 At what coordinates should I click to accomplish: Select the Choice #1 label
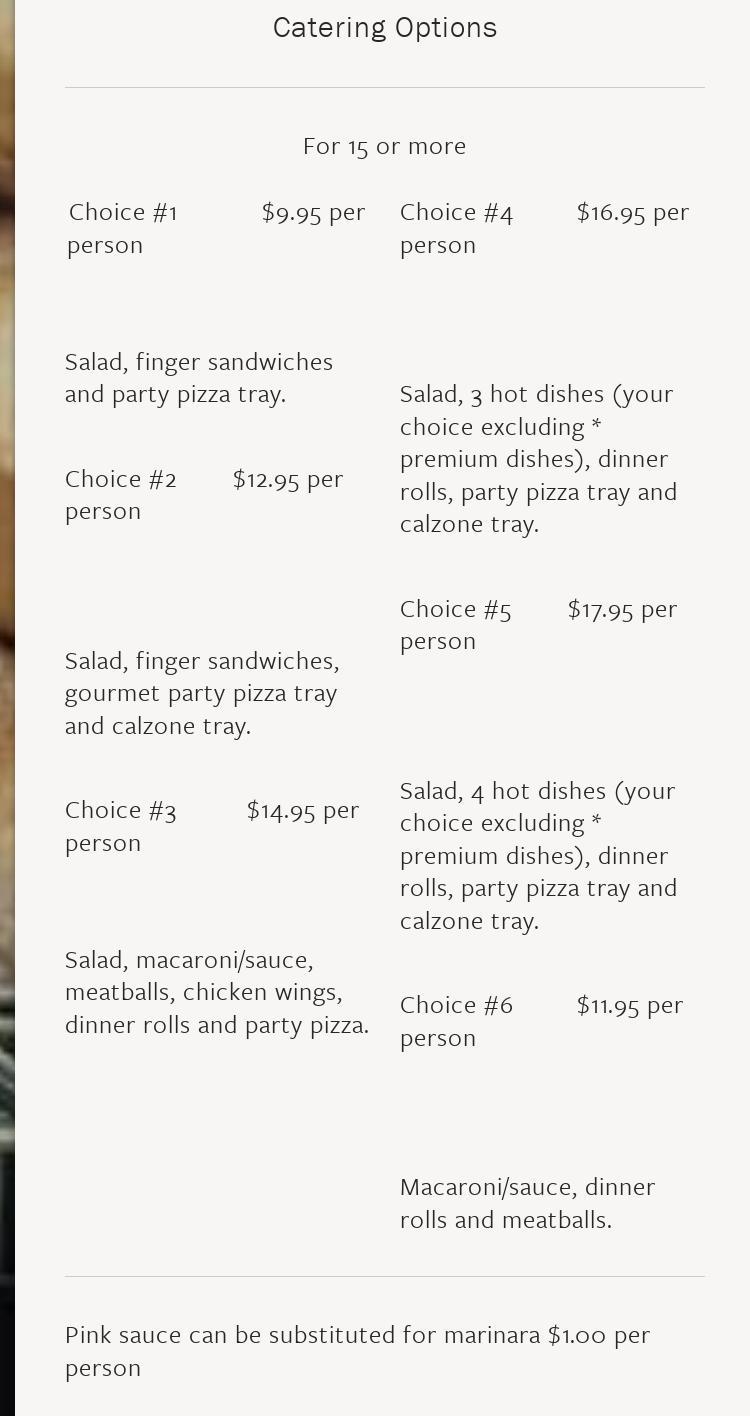pyautogui.click(x=123, y=212)
